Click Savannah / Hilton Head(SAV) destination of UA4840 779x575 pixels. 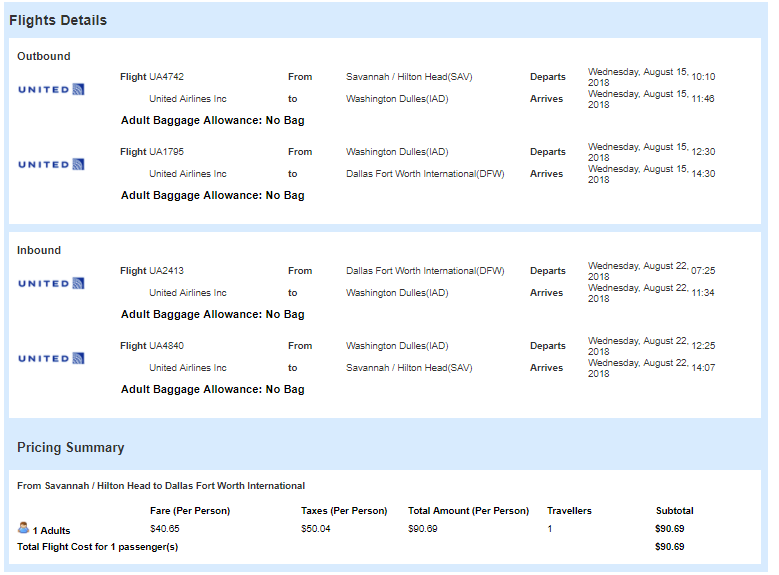409,368
